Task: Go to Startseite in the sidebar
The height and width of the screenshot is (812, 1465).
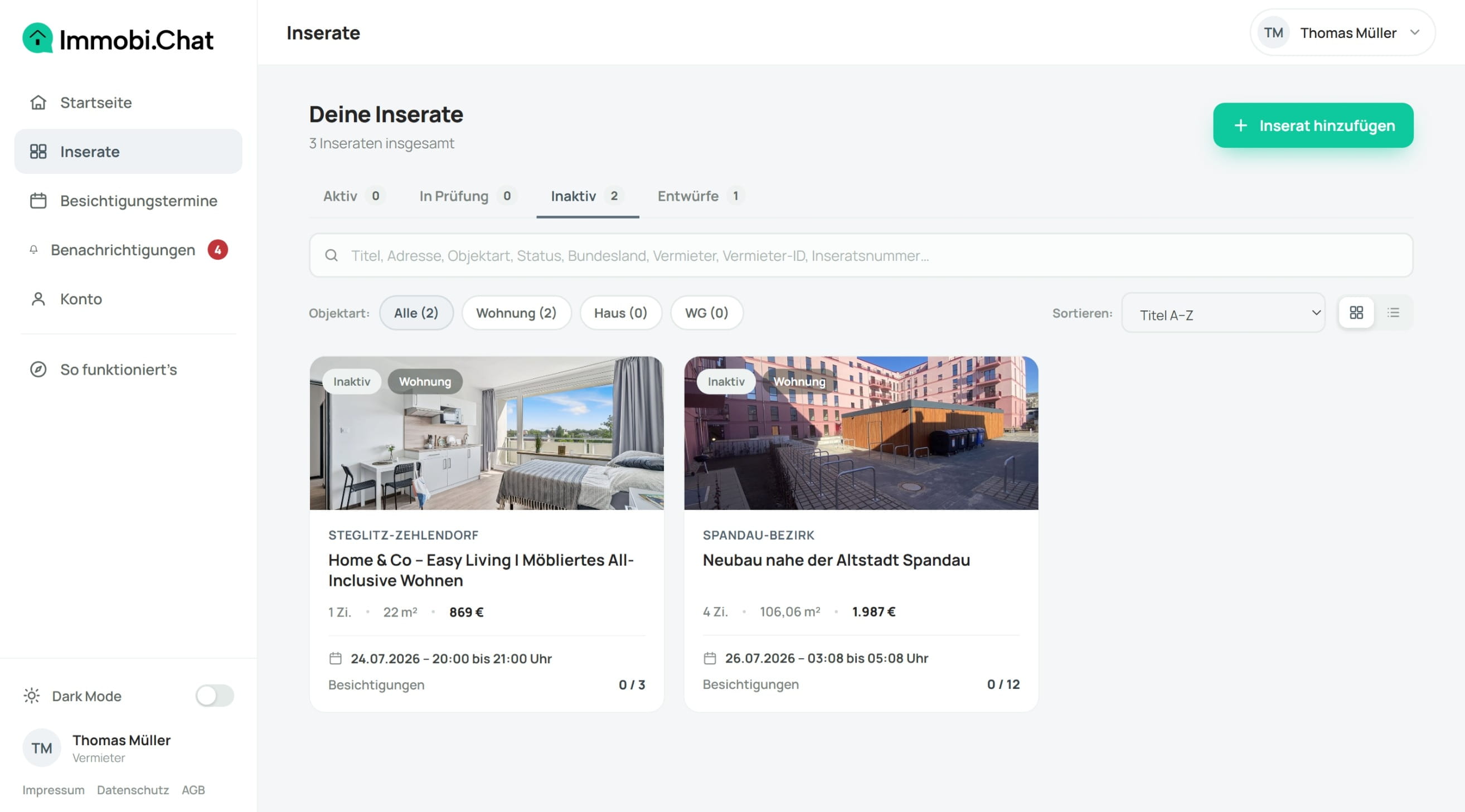Action: point(128,103)
